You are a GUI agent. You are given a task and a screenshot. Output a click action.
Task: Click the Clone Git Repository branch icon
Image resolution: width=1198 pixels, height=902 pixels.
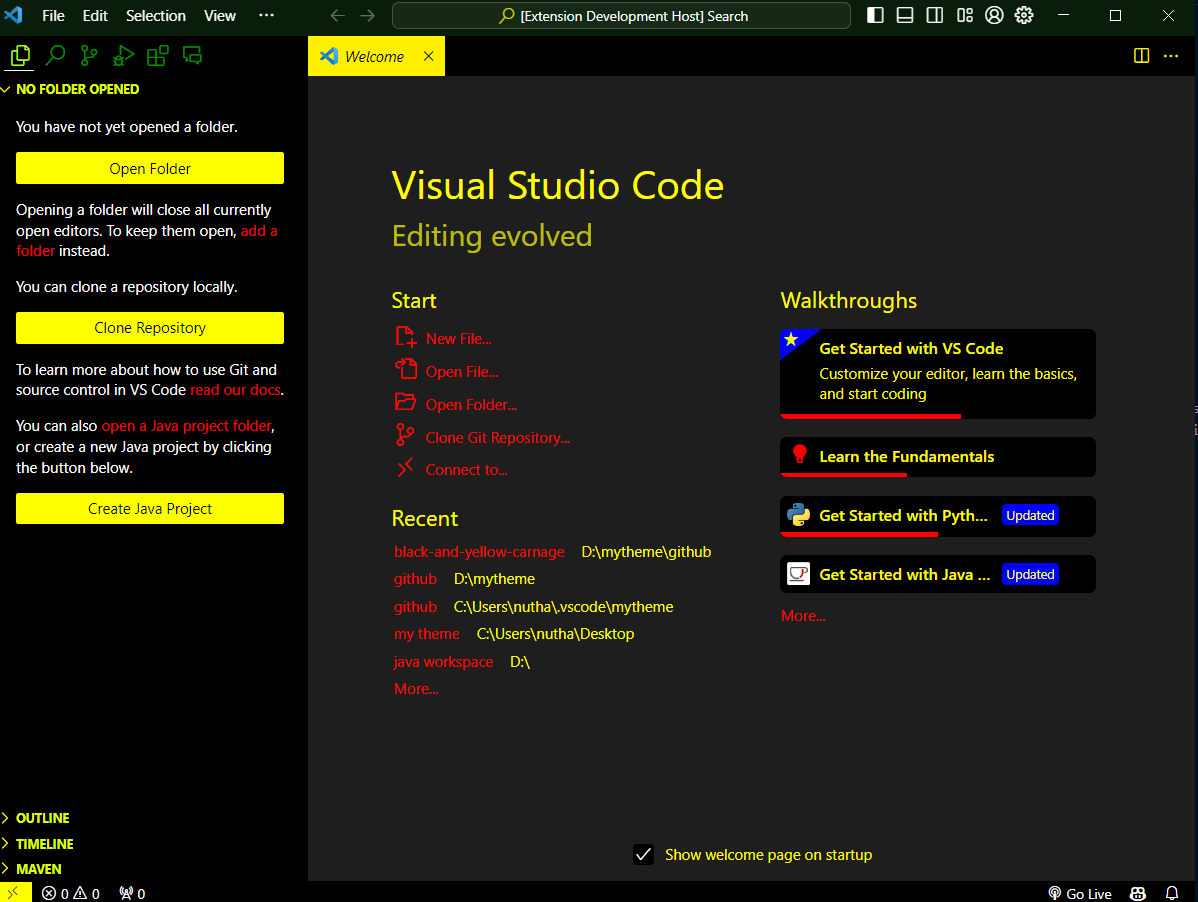(405, 435)
